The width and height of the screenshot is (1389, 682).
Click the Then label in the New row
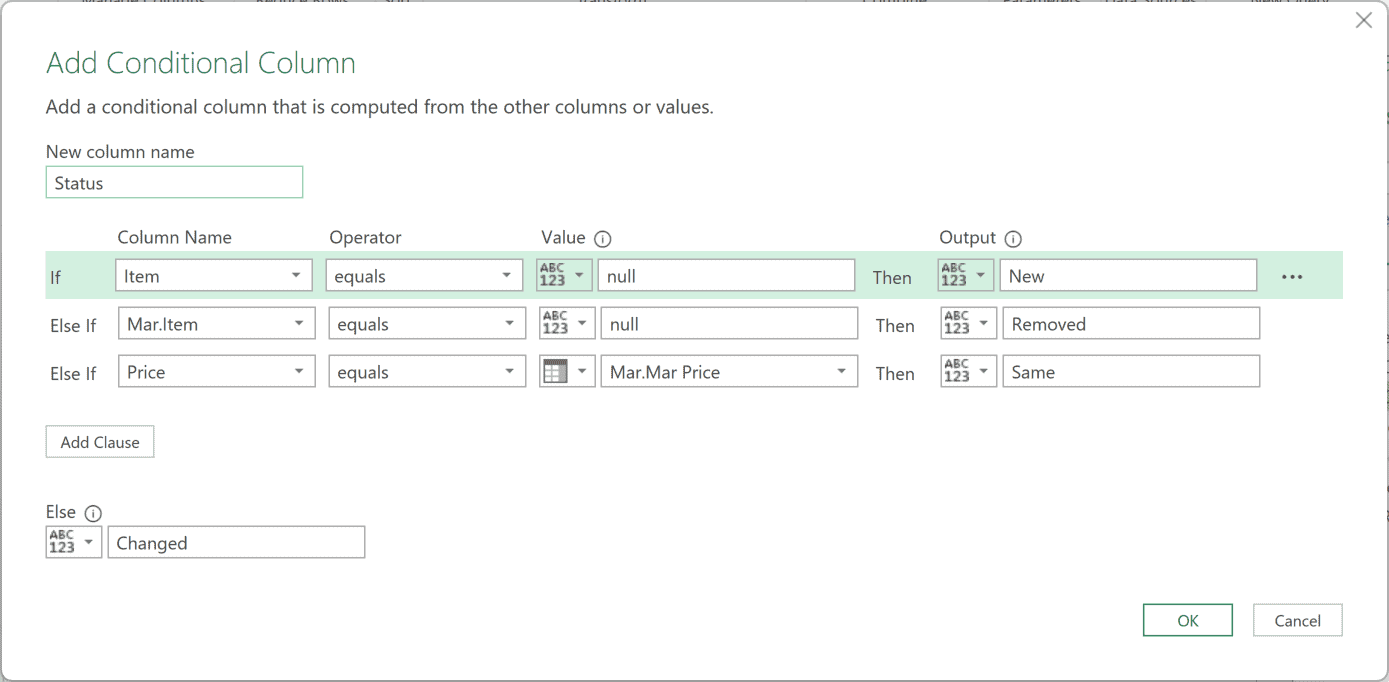coord(892,277)
